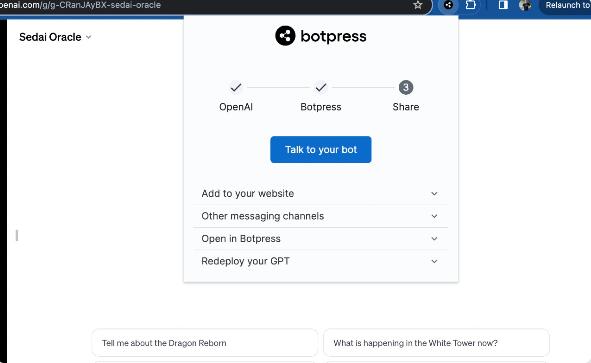This screenshot has height=363, width=591.
Task: Select step 3 Share indicator
Action: point(406,87)
